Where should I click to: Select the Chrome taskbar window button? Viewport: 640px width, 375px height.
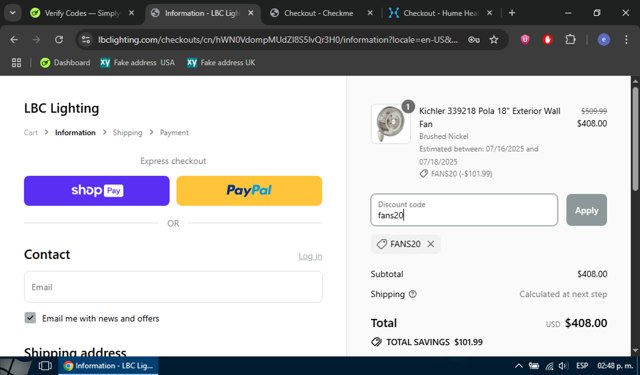point(109,366)
